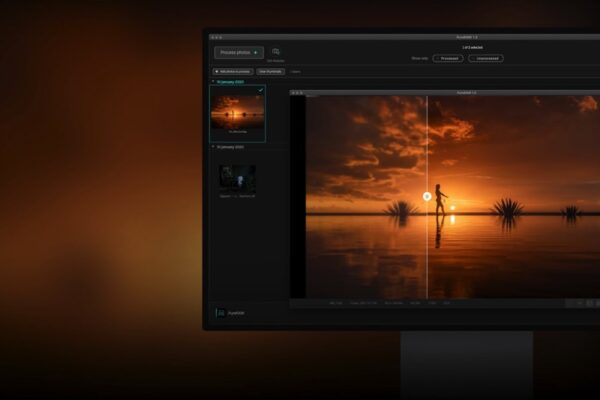Select the dark blue photo thumbnail
The height and width of the screenshot is (400, 600).
click(237, 179)
